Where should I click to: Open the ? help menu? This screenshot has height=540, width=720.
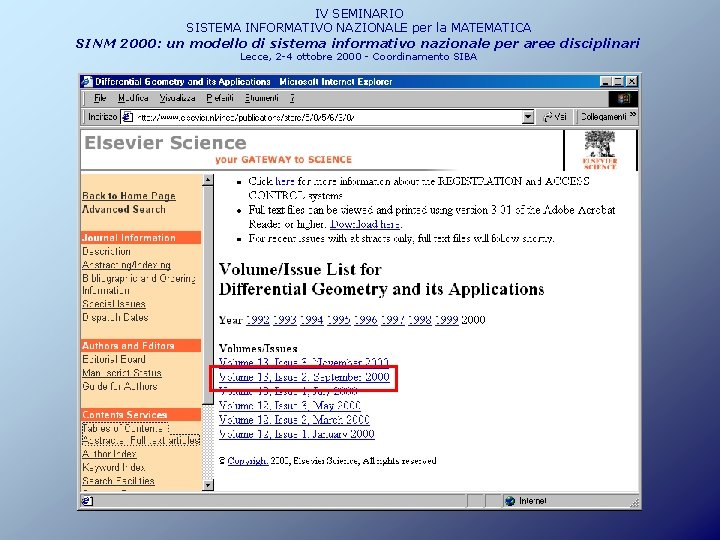click(x=292, y=98)
